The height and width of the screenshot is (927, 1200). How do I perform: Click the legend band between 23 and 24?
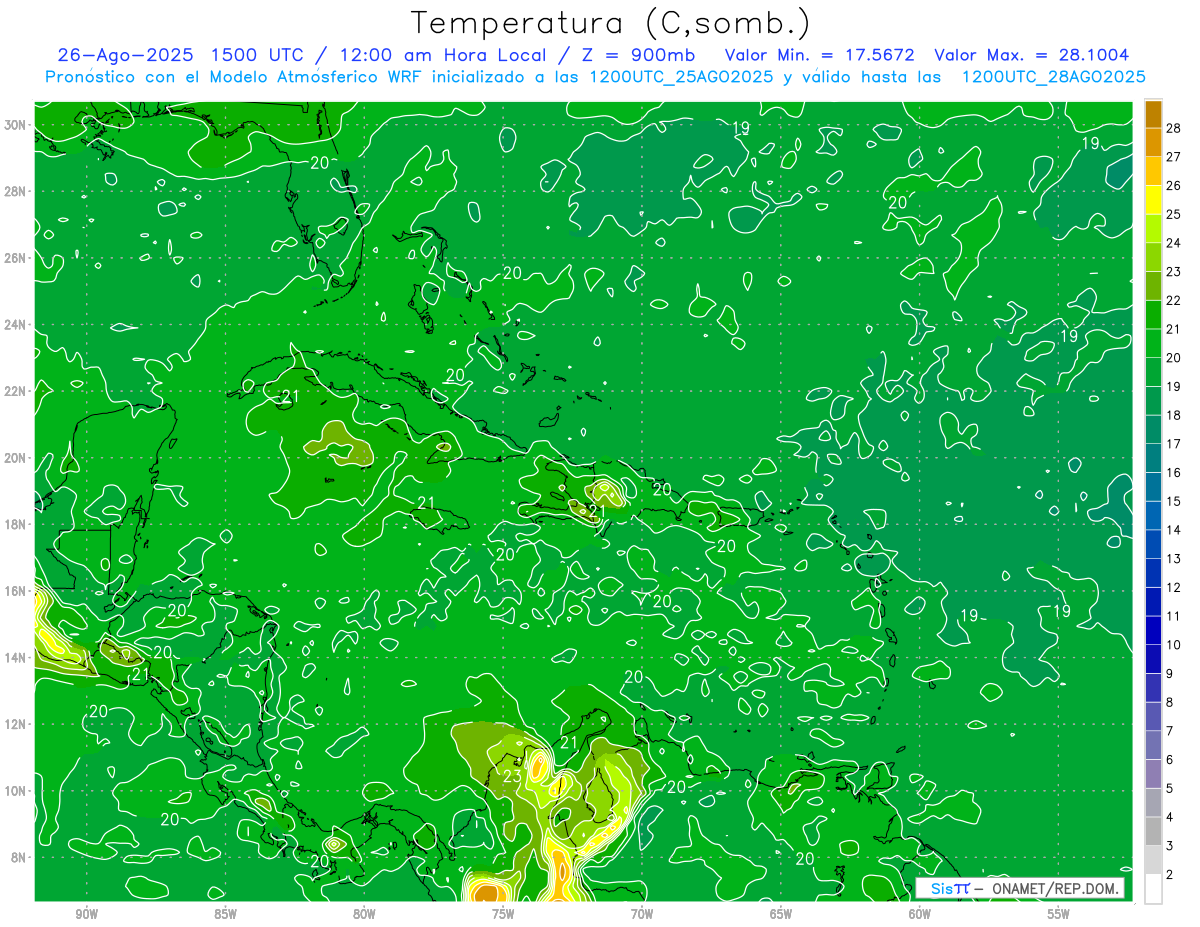1153,257
